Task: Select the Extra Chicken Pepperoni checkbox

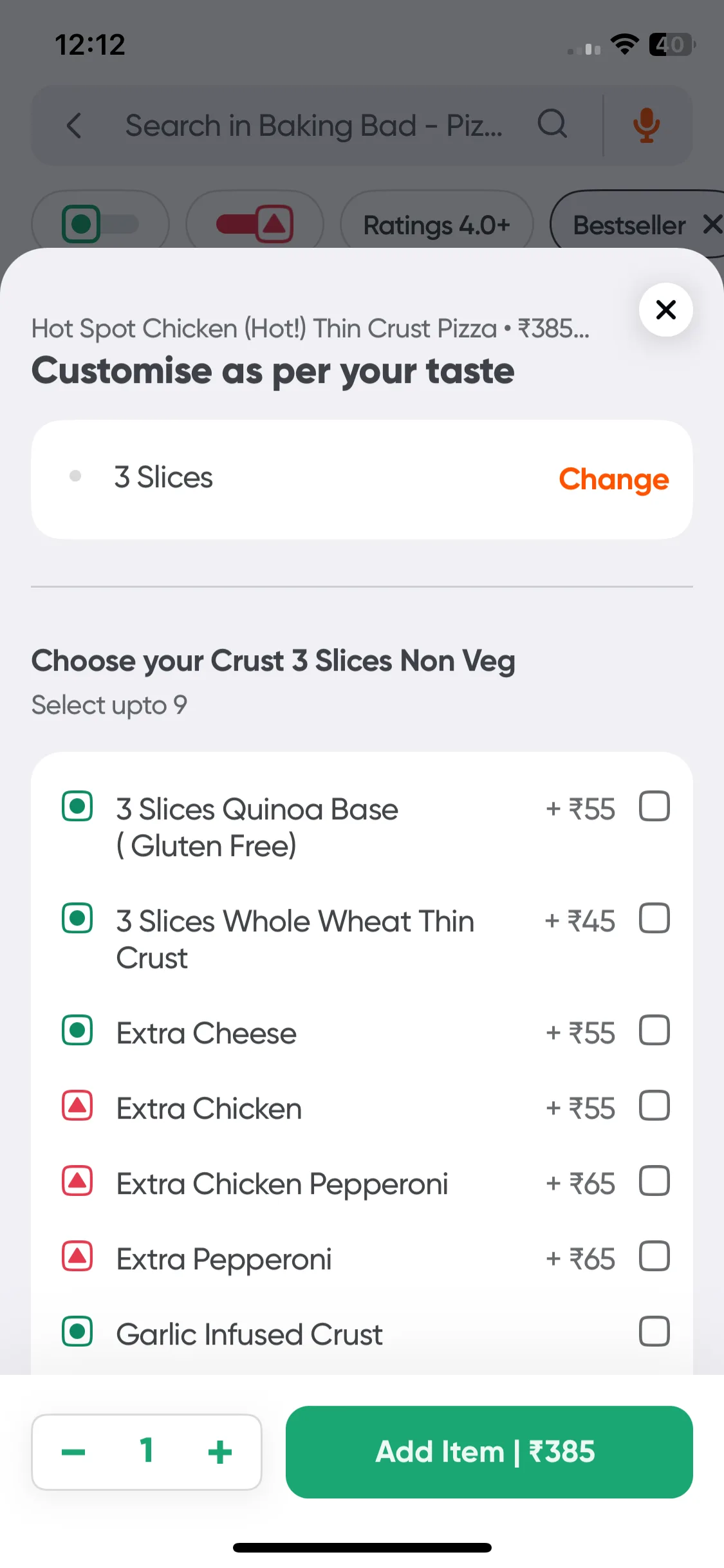Action: pos(654,1181)
